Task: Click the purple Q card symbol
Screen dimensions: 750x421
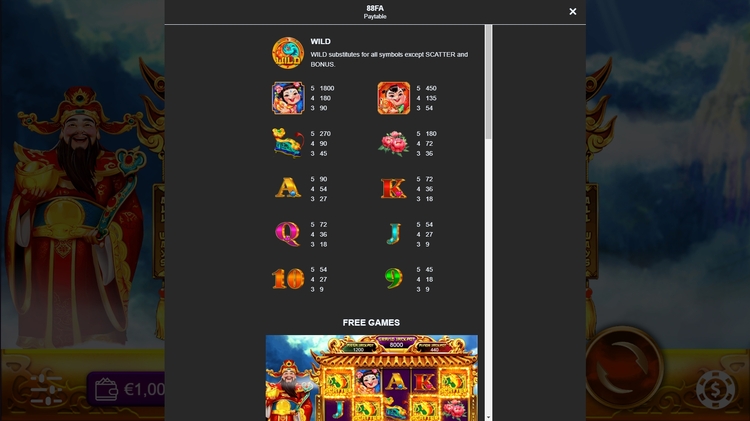Action: 288,234
